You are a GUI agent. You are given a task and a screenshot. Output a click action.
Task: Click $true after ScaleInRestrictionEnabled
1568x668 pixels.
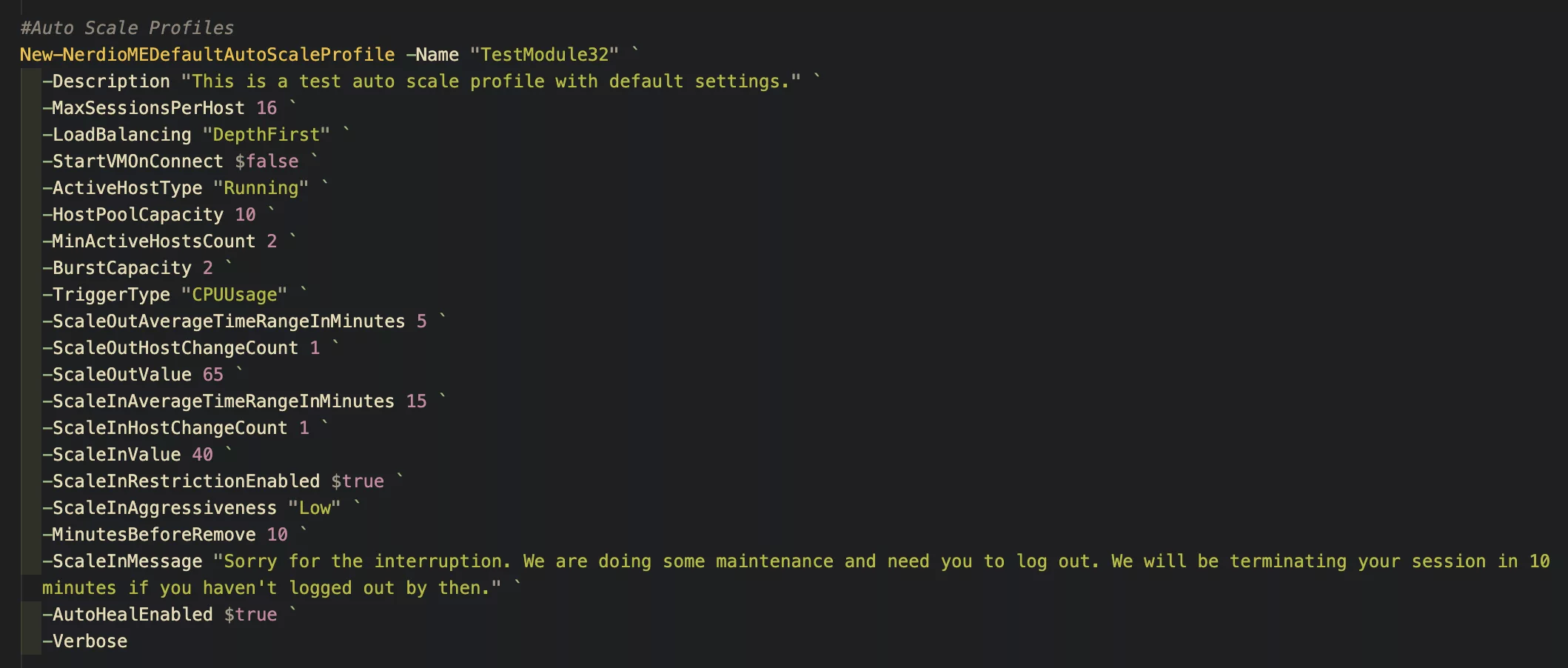[x=358, y=481]
